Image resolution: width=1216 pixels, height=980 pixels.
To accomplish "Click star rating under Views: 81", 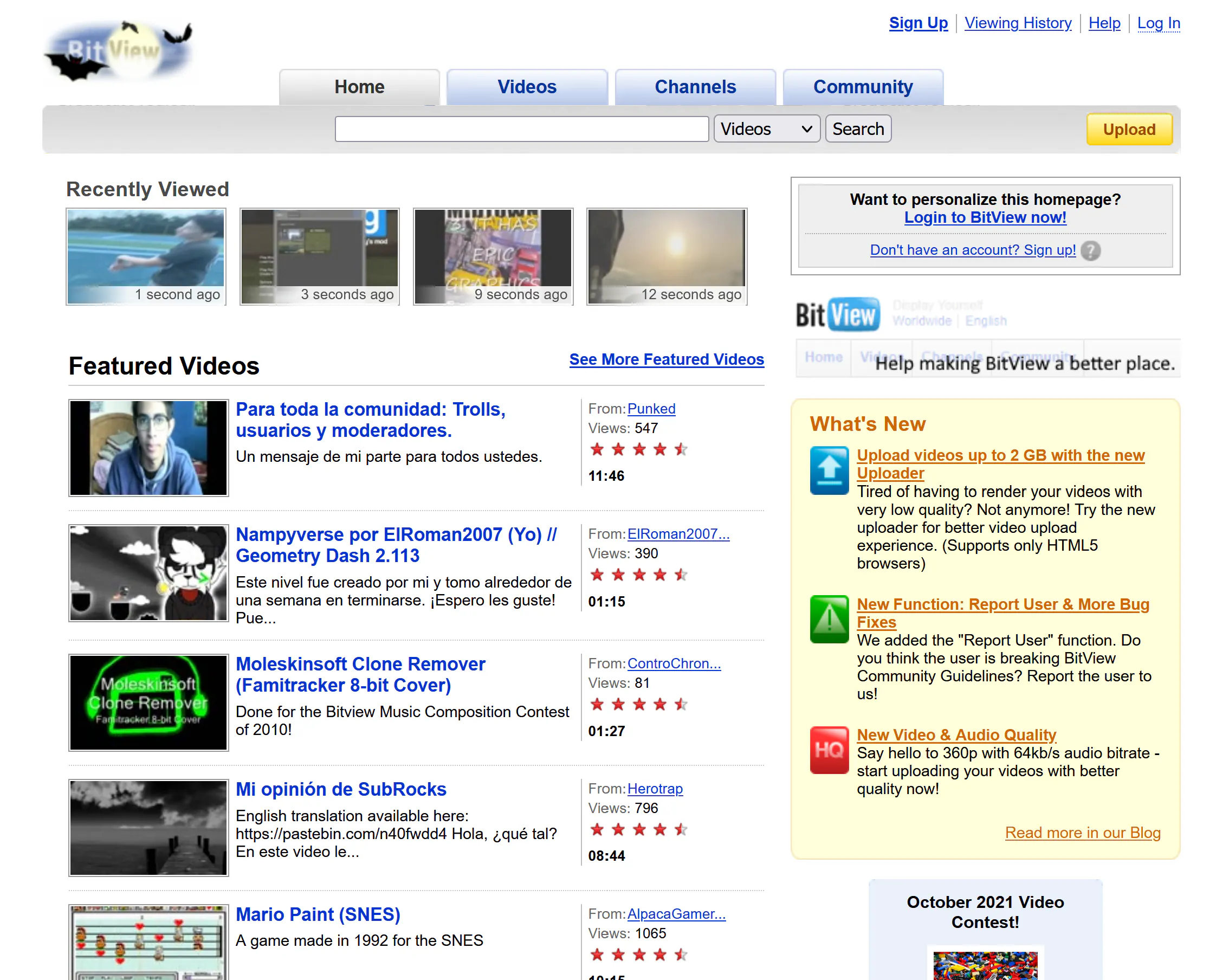I will point(638,705).
